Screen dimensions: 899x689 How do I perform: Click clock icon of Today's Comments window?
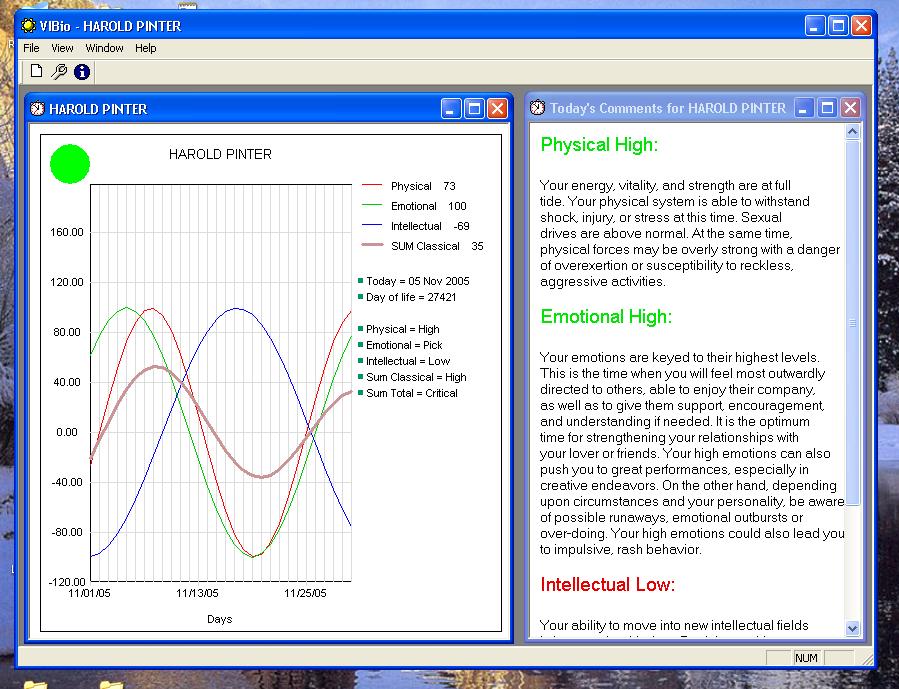pos(538,108)
